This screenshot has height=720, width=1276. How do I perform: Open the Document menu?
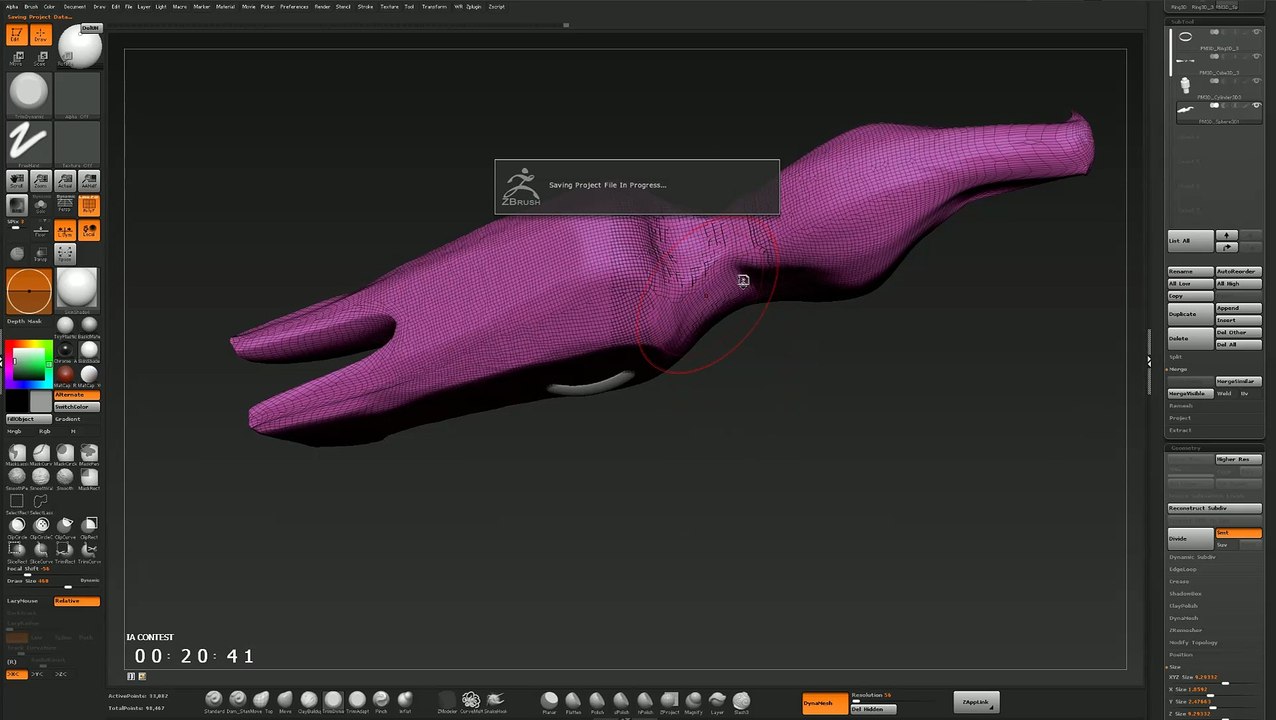pos(75,6)
